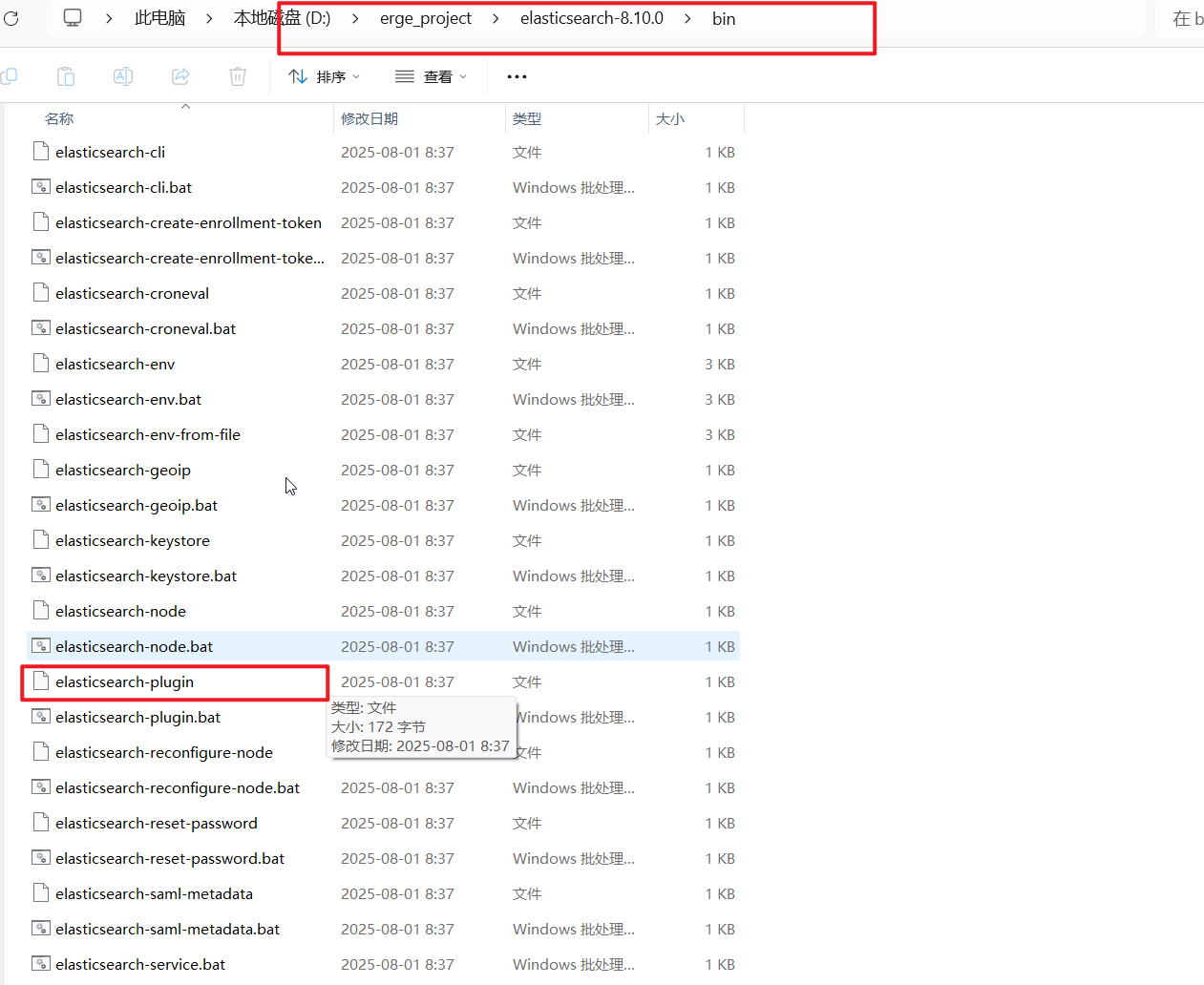
Task: Click the rename icon in toolbar
Action: tap(123, 76)
